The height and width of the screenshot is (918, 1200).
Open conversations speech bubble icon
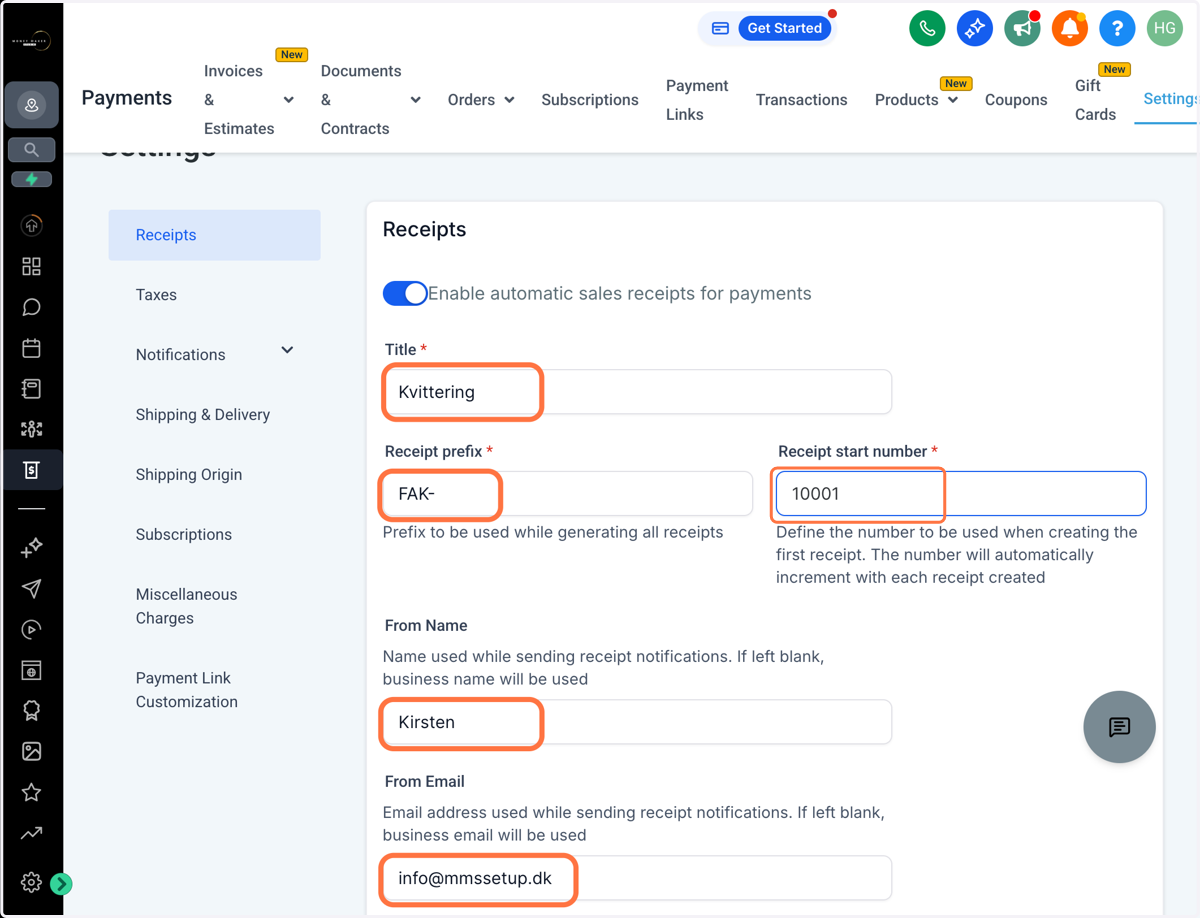pyautogui.click(x=31, y=307)
